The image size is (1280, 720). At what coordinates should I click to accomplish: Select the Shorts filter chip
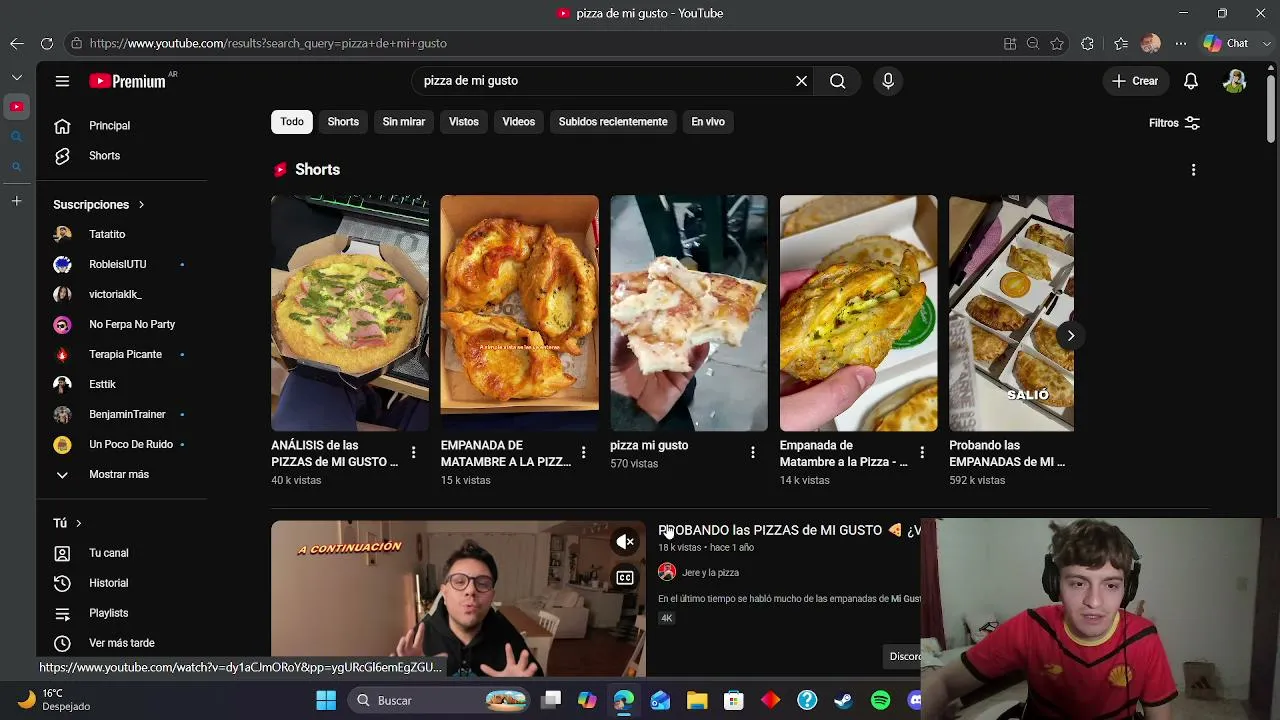coord(343,122)
